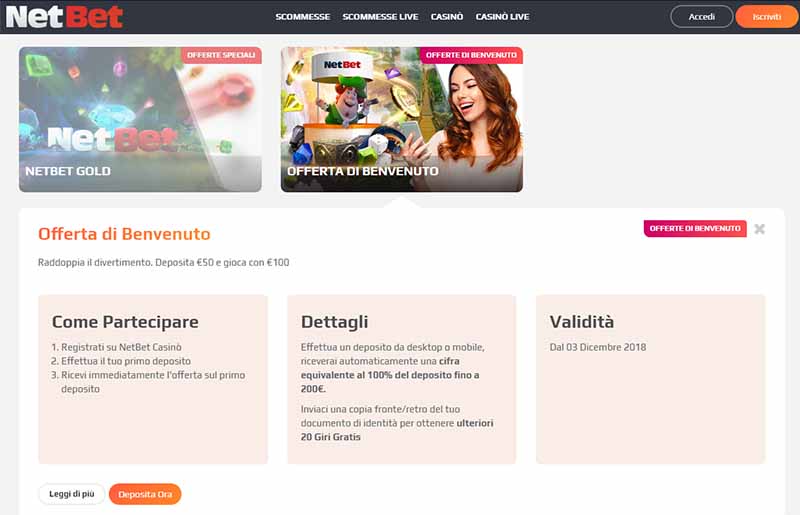Click the Accedi login button
800x515 pixels.
pos(702,17)
